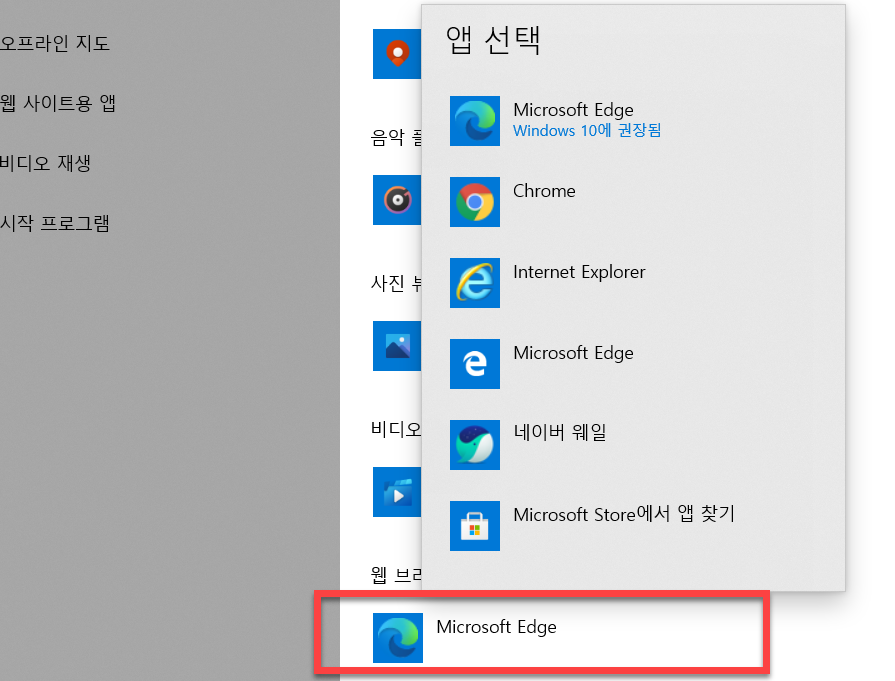Click the maps default app icon
This screenshot has height=681, width=895.
(x=397, y=54)
